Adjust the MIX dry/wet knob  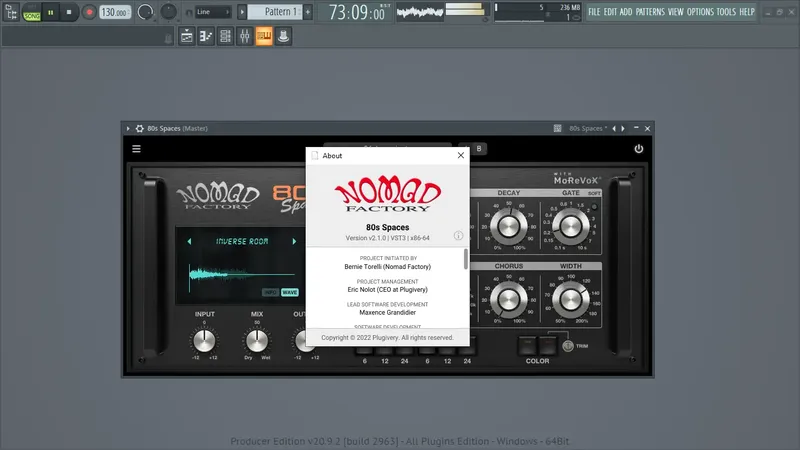coord(257,341)
